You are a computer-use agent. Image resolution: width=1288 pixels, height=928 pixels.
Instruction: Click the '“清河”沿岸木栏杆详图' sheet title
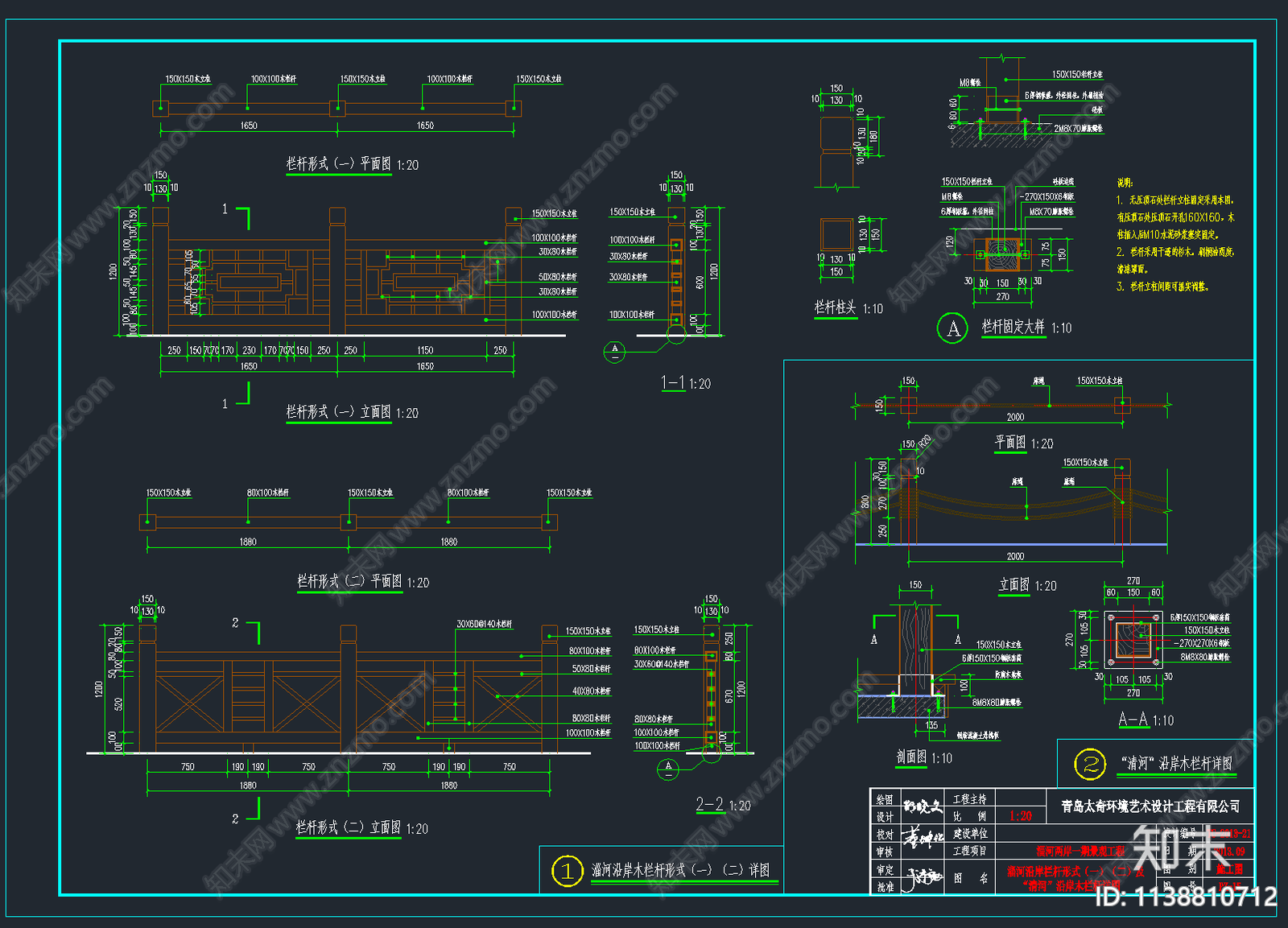1176,763
